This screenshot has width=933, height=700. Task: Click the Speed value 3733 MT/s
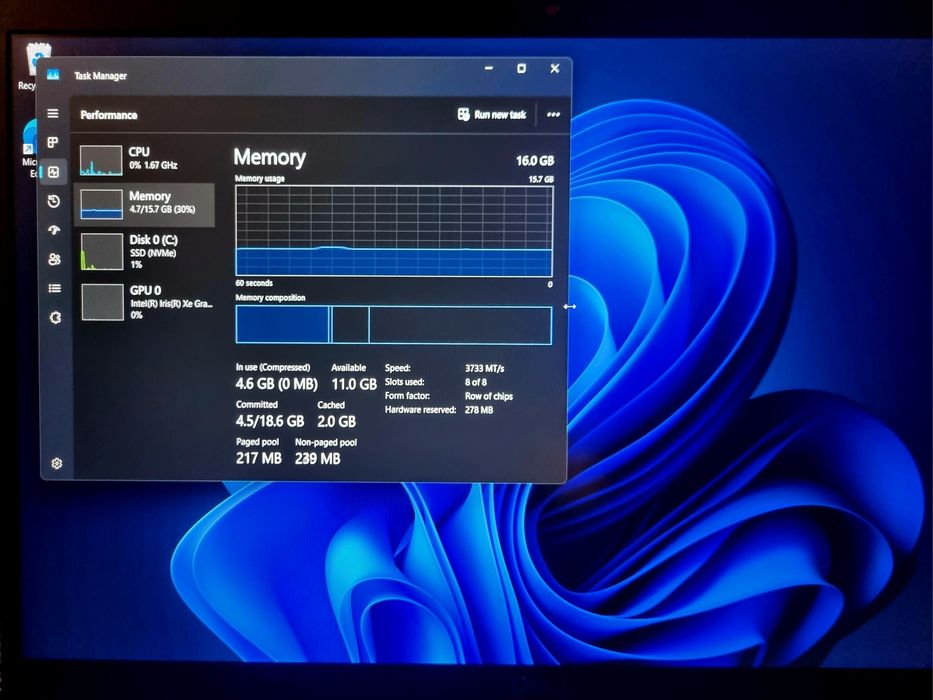pyautogui.click(x=484, y=368)
